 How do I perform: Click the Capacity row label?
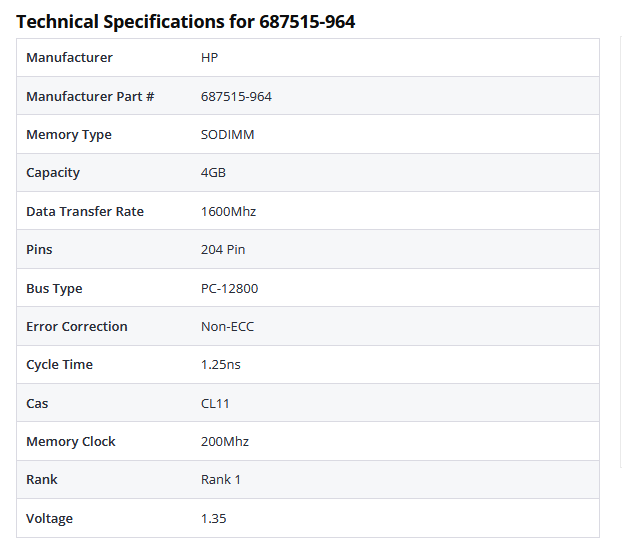point(53,173)
